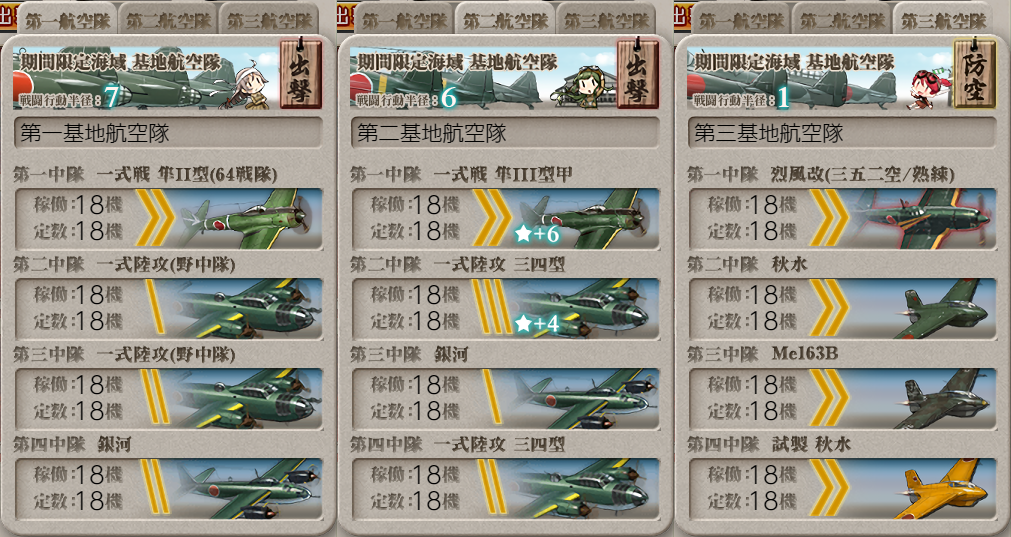Toggle the 出撃 wooden tag on first air corps
This screenshot has height=537, width=1011.
[x=300, y=74]
